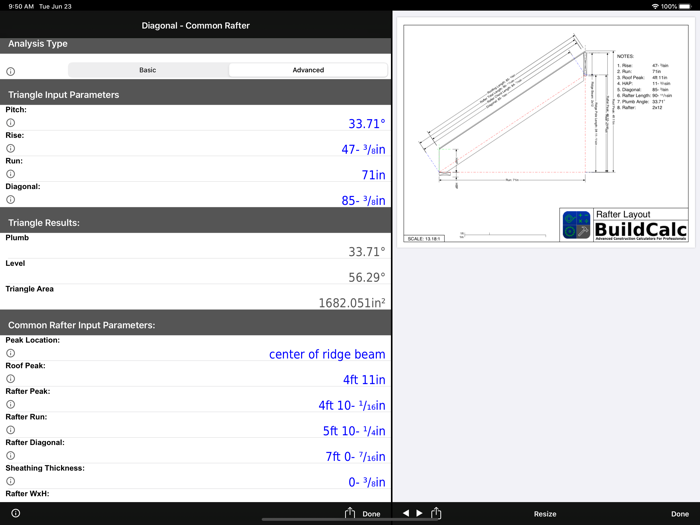Screen dimensions: 700x525
Task: Edit the Diagonal value 85- 3/8in
Action: pos(363,200)
